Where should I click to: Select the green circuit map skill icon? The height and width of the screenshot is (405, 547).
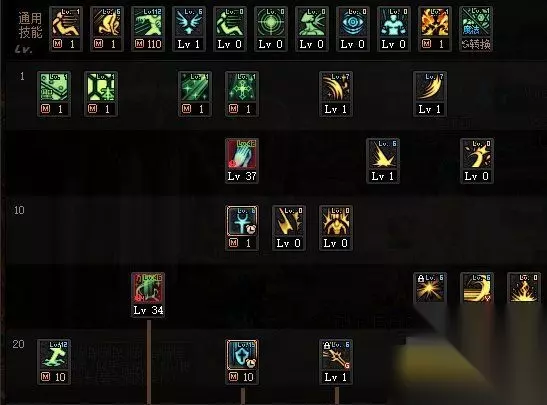coord(54,94)
